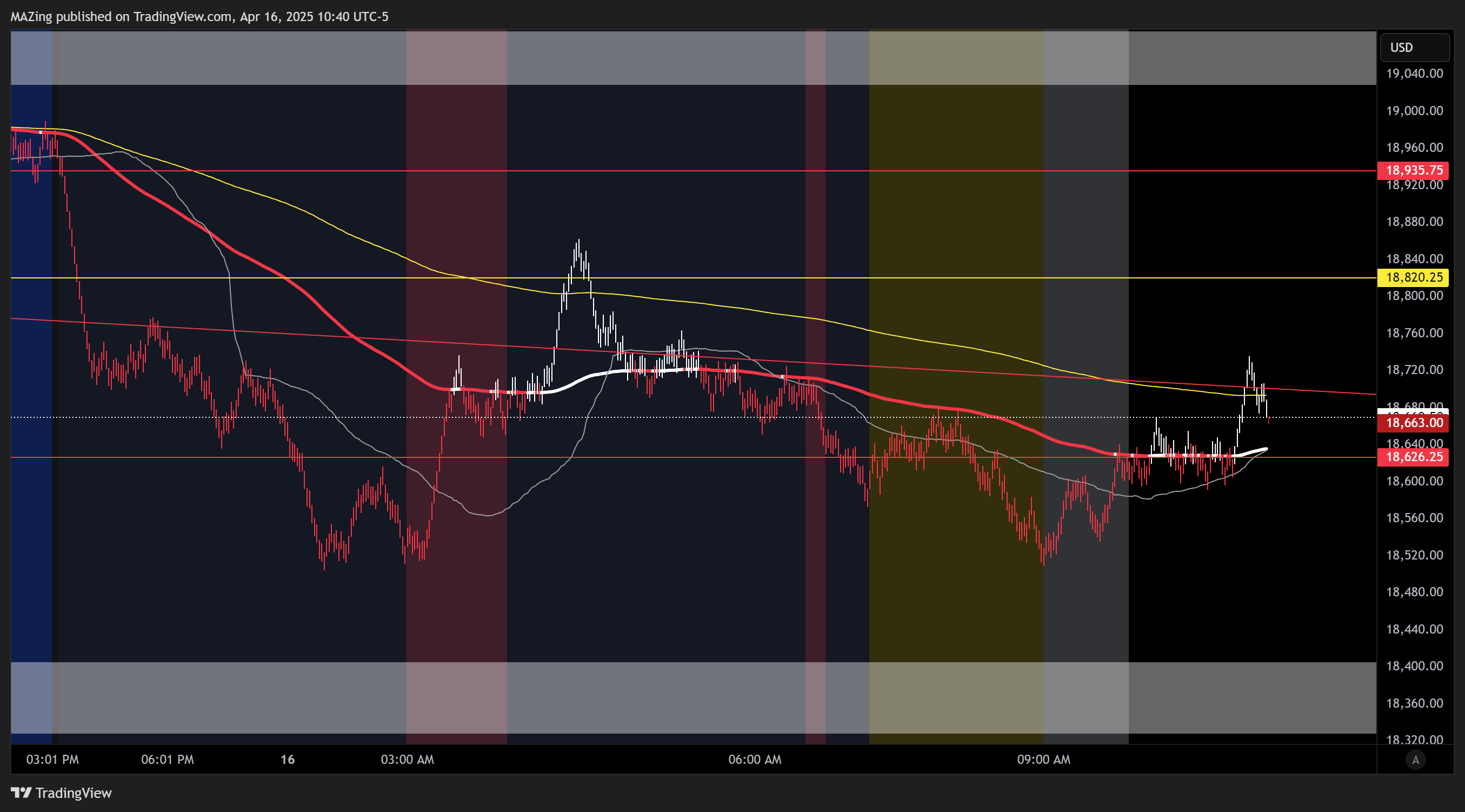Click the published-on TradingView.com header text

(199, 17)
